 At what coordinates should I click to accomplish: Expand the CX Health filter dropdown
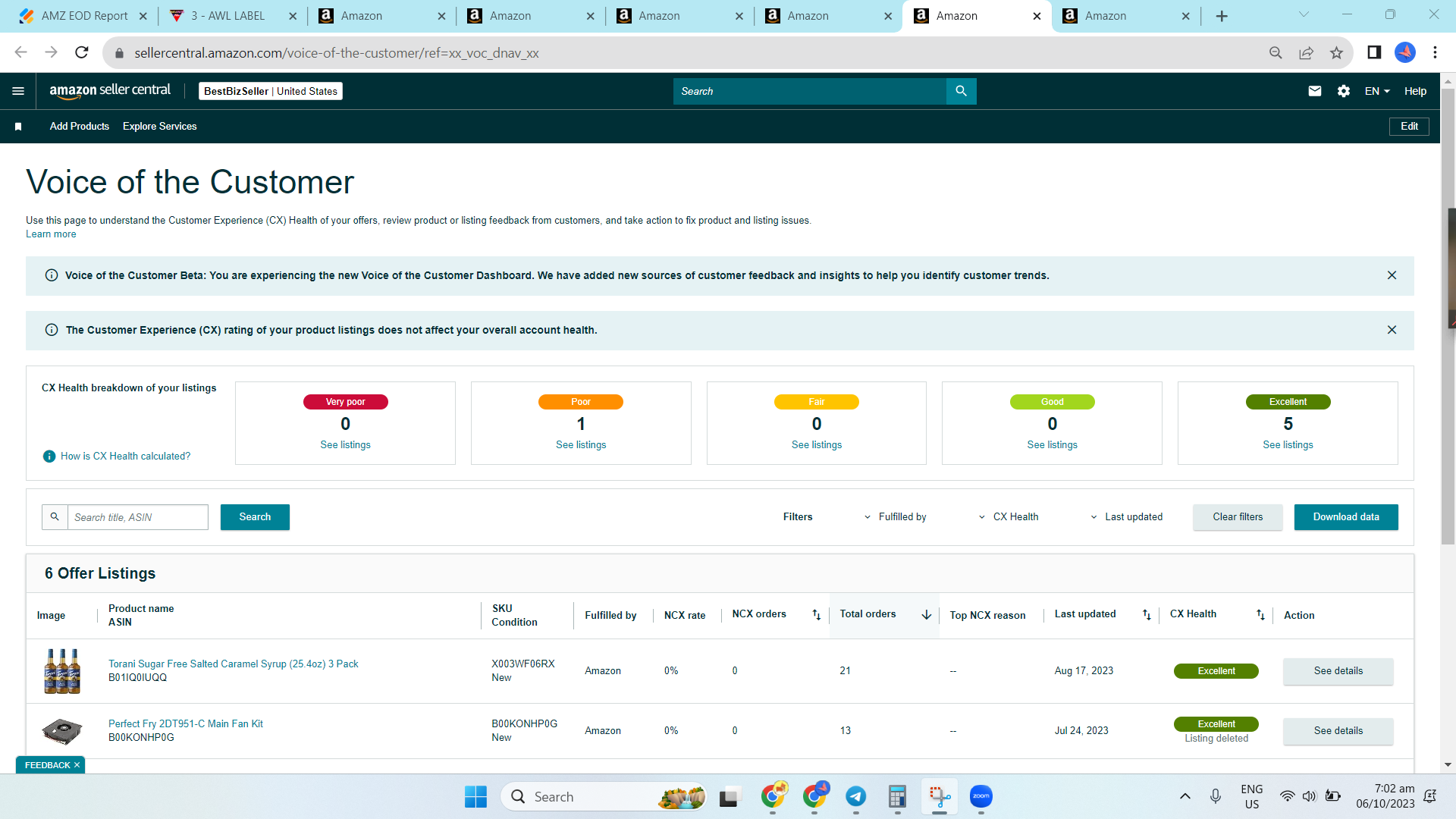point(1009,517)
